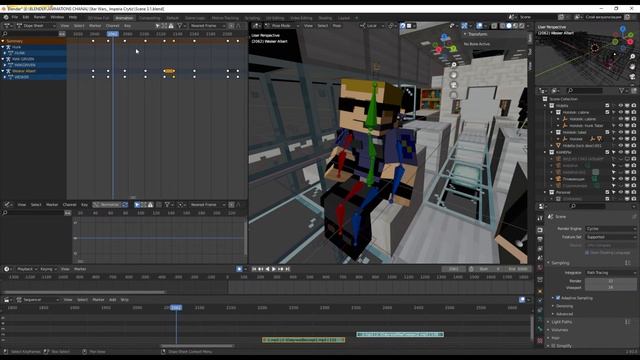
Task: Collapse the Sampling panel
Action: click(x=560, y=263)
